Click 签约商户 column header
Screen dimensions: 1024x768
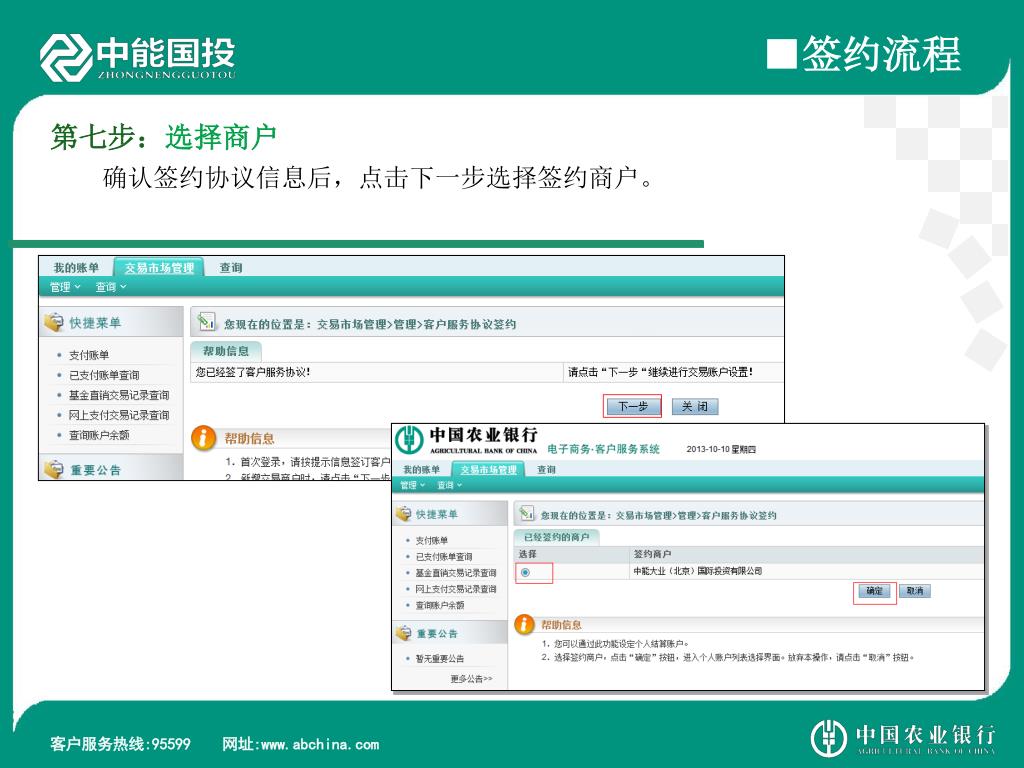click(x=652, y=554)
